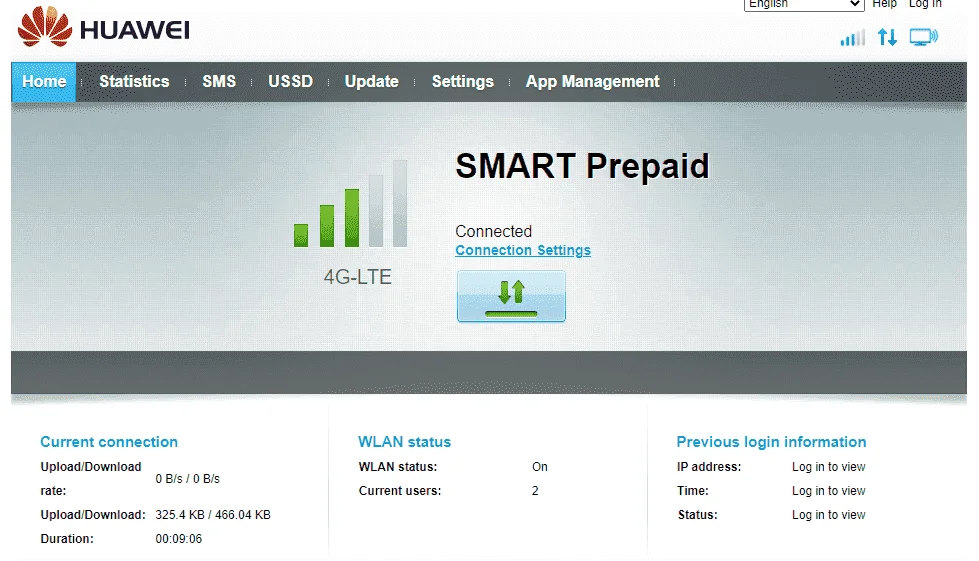Screen dimensions: 979x561
Task: Click the data transfer arrows icon in header
Action: point(887,37)
